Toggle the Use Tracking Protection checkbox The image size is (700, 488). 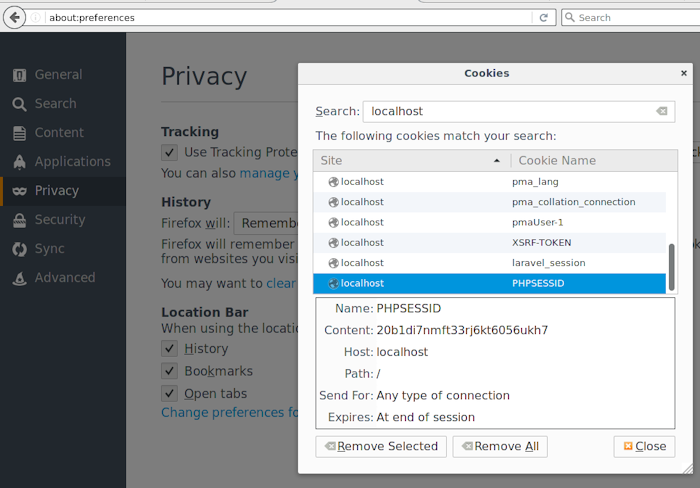pos(170,152)
